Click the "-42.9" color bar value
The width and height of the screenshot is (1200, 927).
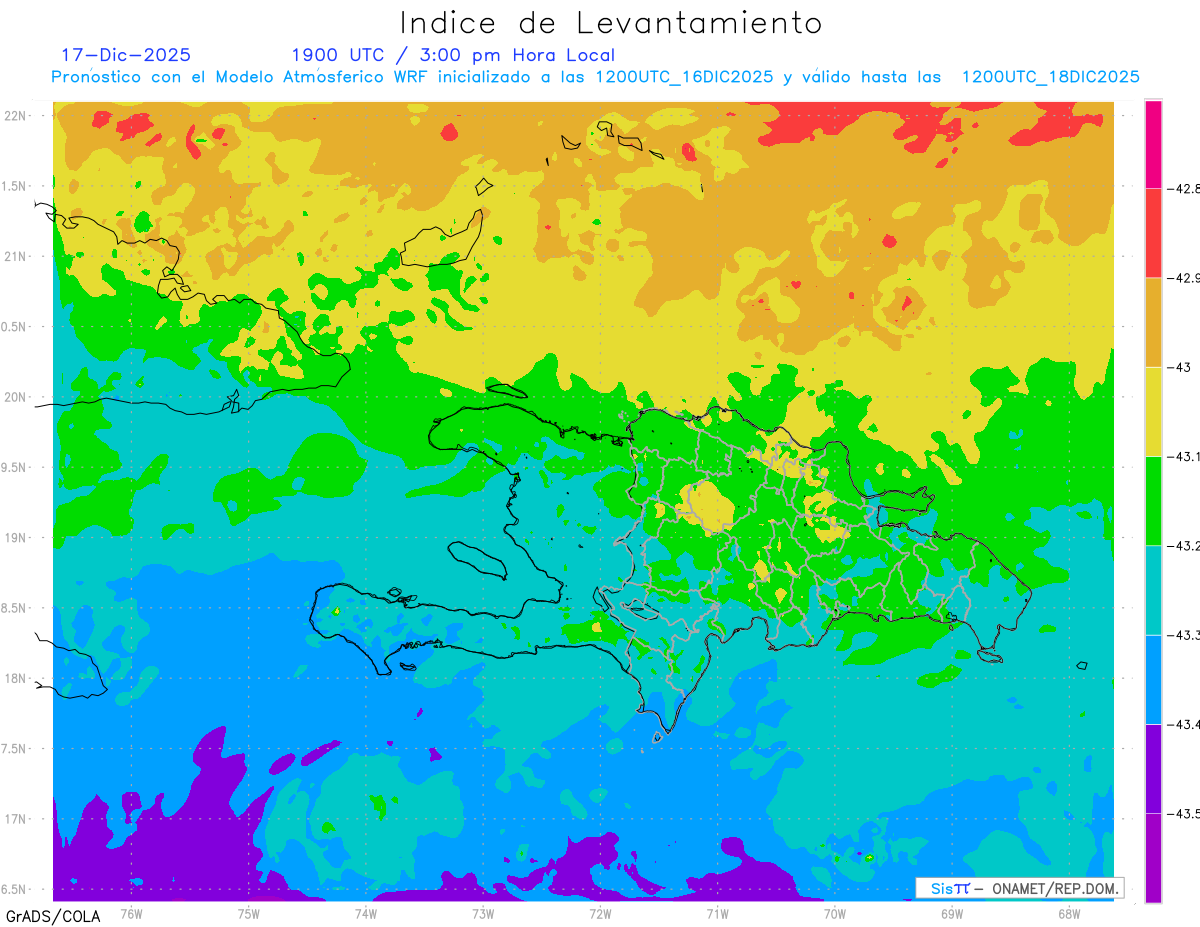tap(1182, 278)
